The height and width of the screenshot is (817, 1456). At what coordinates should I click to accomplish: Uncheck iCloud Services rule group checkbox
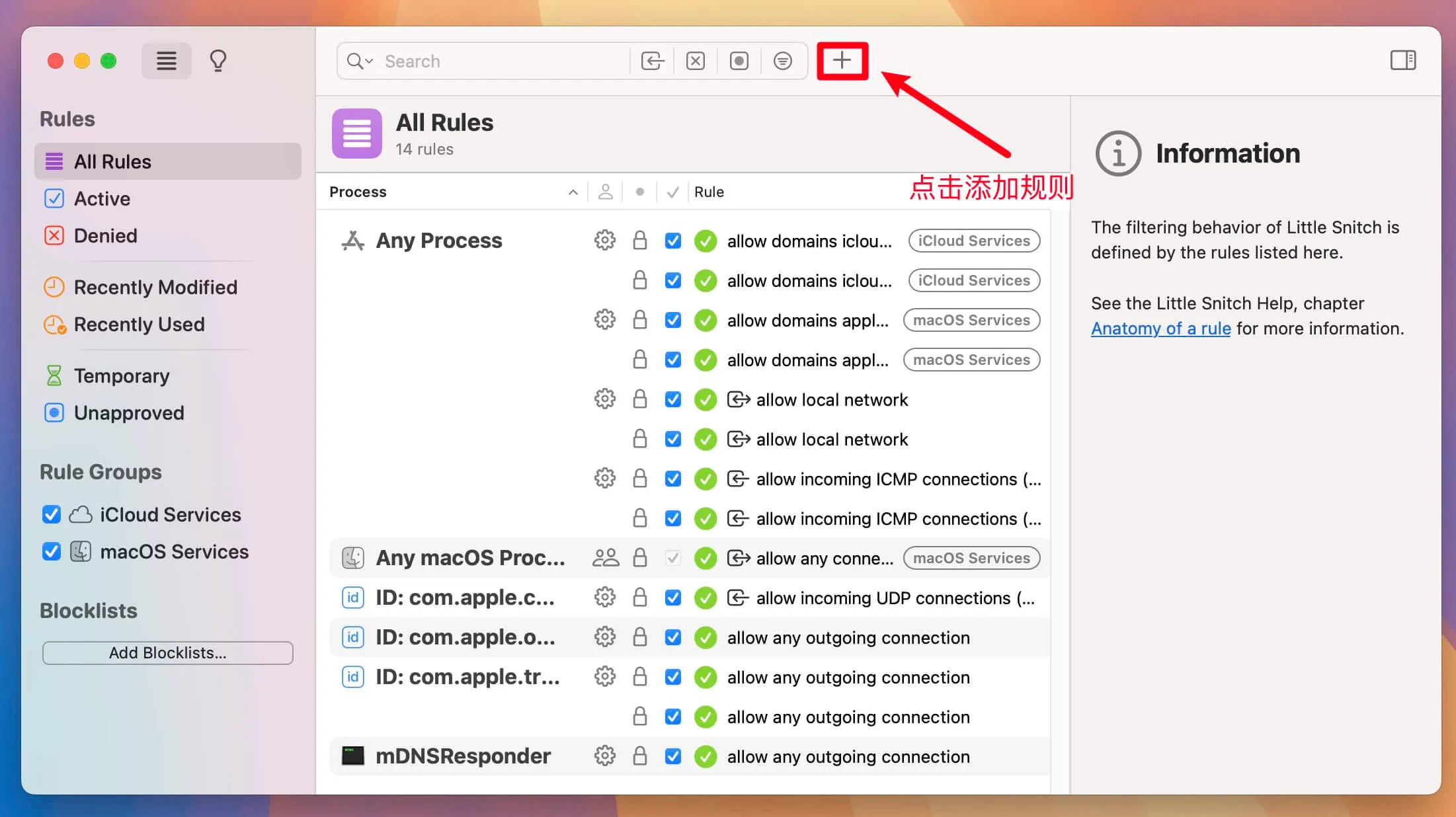(52, 514)
